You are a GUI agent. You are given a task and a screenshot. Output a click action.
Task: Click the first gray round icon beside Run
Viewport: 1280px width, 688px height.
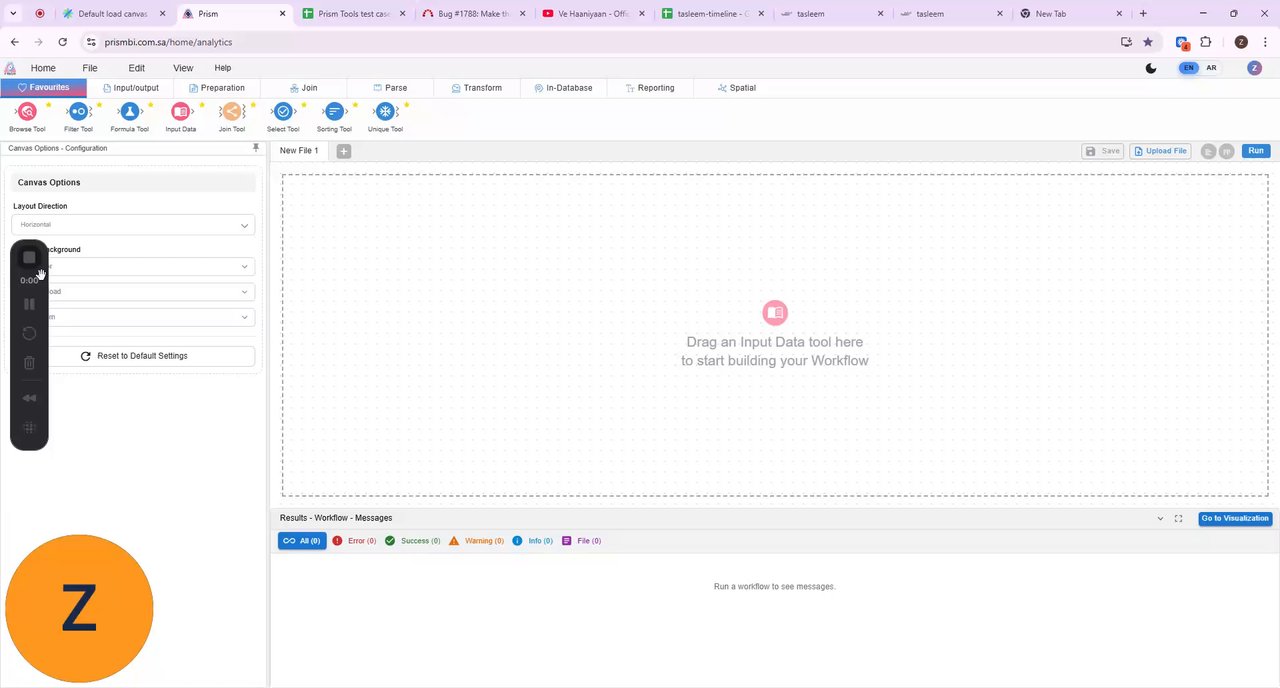click(1208, 151)
